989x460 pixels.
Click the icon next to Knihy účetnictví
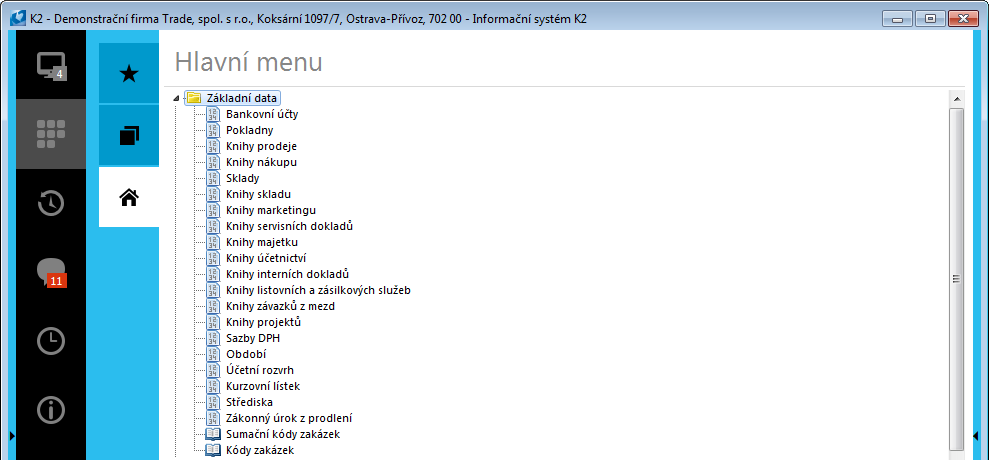coord(214,258)
